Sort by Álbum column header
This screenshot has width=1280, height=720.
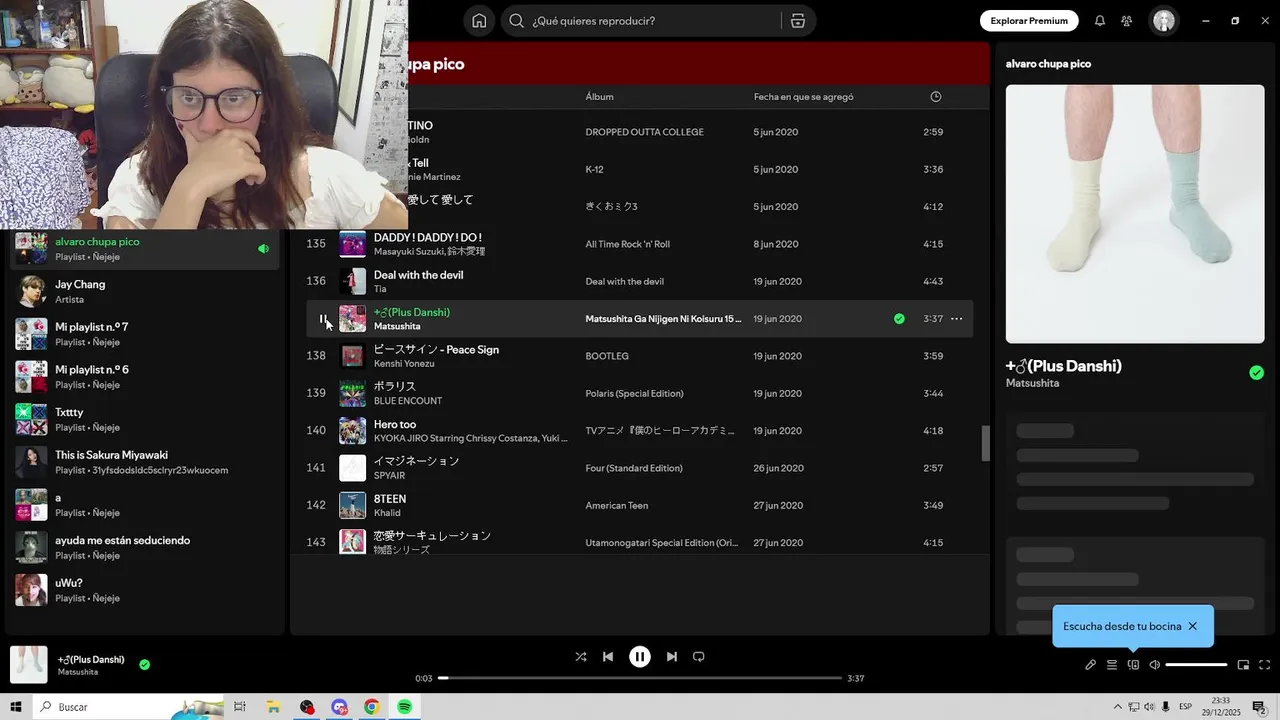(x=599, y=97)
